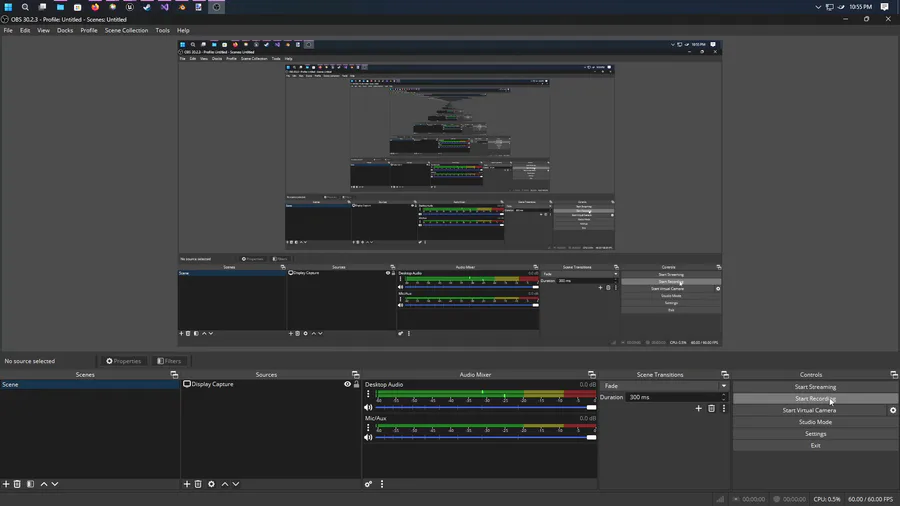Show hidden system tray icons chevron
This screenshot has height=506, width=900.
[818, 7]
